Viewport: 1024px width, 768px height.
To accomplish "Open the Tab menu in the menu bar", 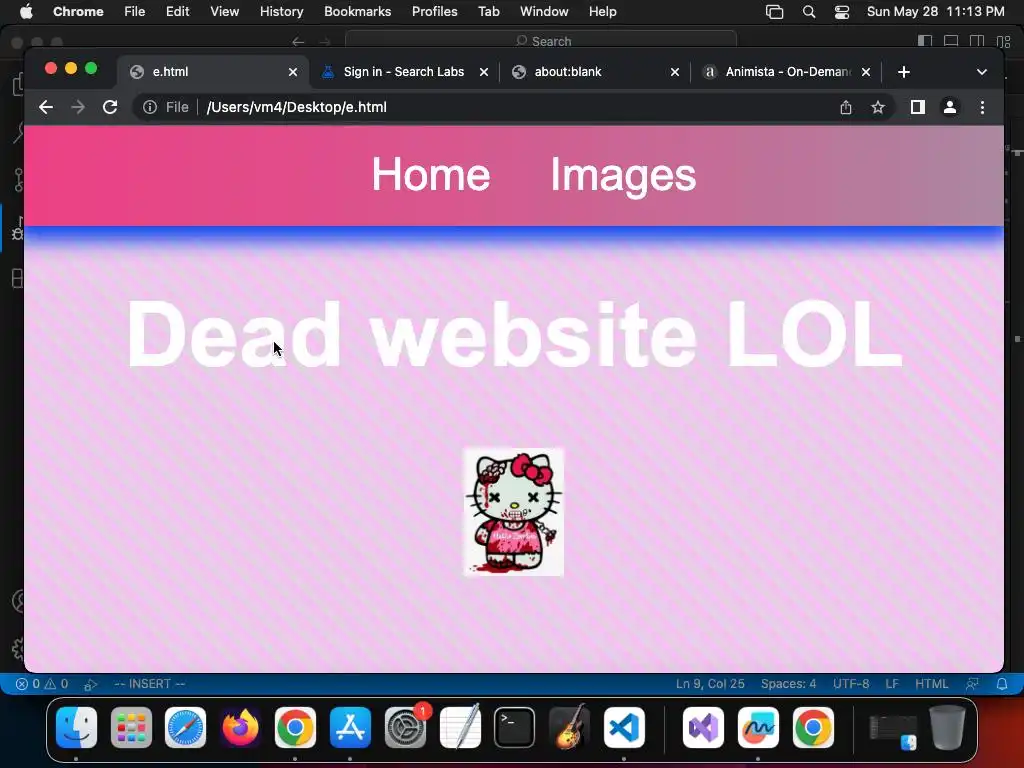I will [x=488, y=12].
